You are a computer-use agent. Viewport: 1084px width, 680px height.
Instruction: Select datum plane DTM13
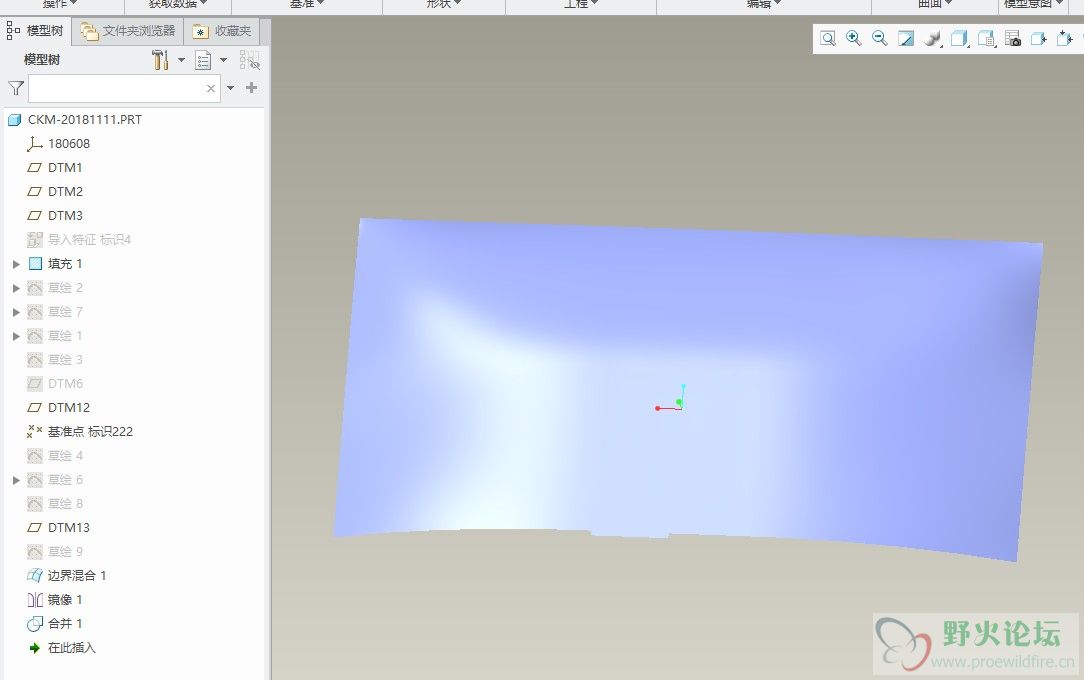pyautogui.click(x=68, y=528)
